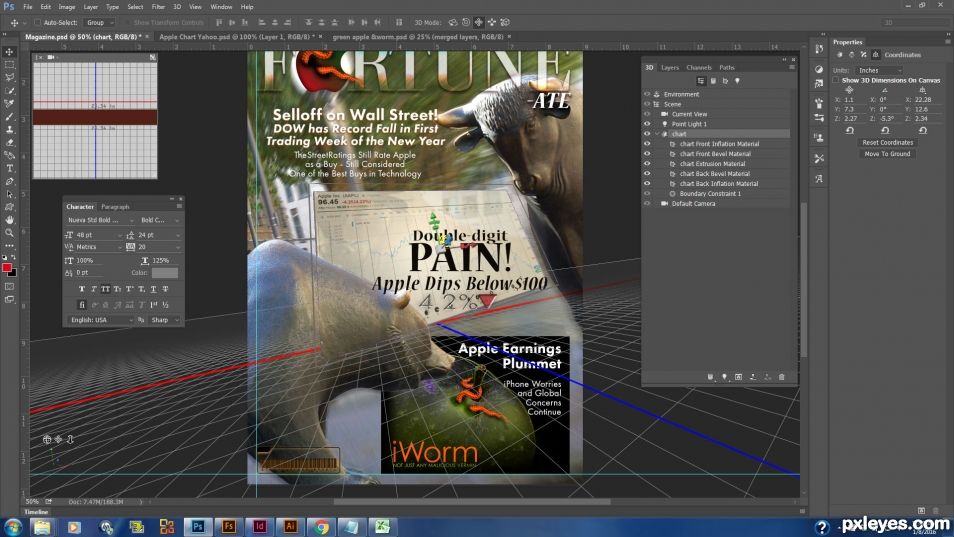The image size is (954, 537).
Task: Open the Units Inches dropdown
Action: coord(880,71)
